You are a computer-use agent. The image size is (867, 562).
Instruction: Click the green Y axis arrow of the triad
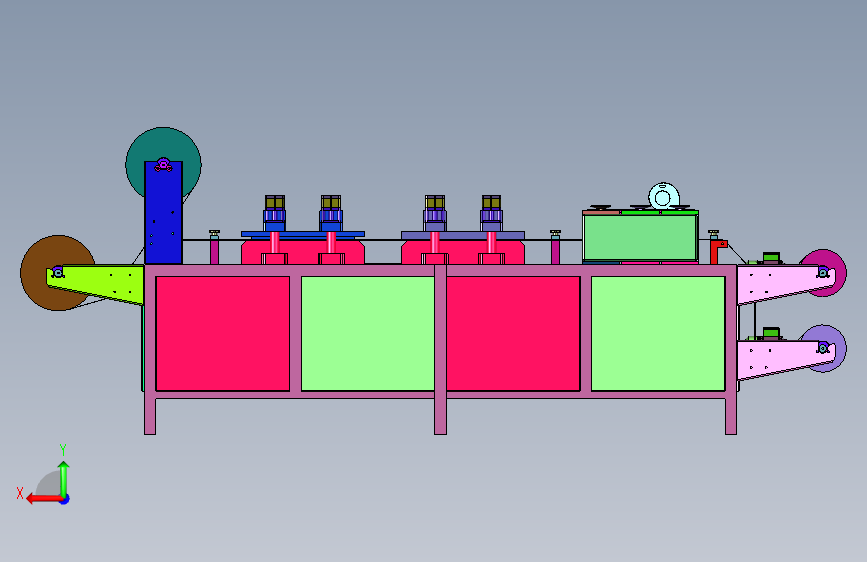[64, 479]
